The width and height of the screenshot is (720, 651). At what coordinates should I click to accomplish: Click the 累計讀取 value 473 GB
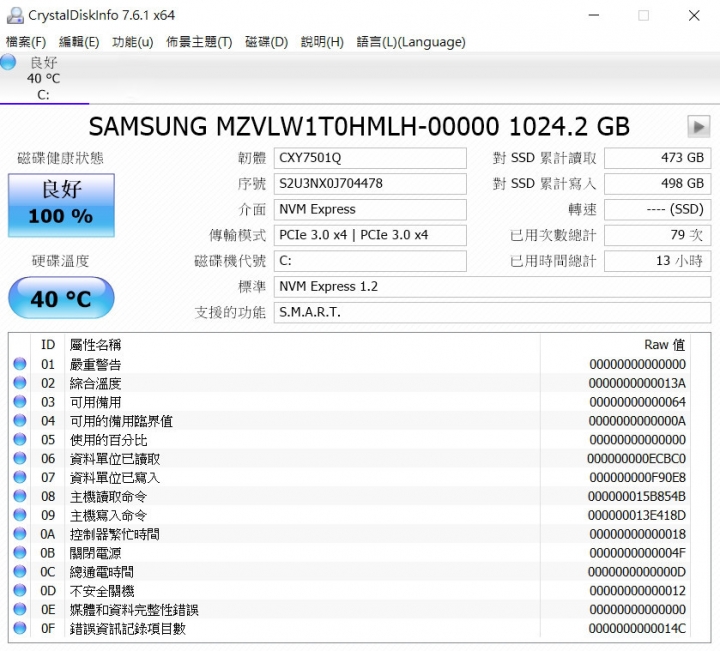click(658, 158)
